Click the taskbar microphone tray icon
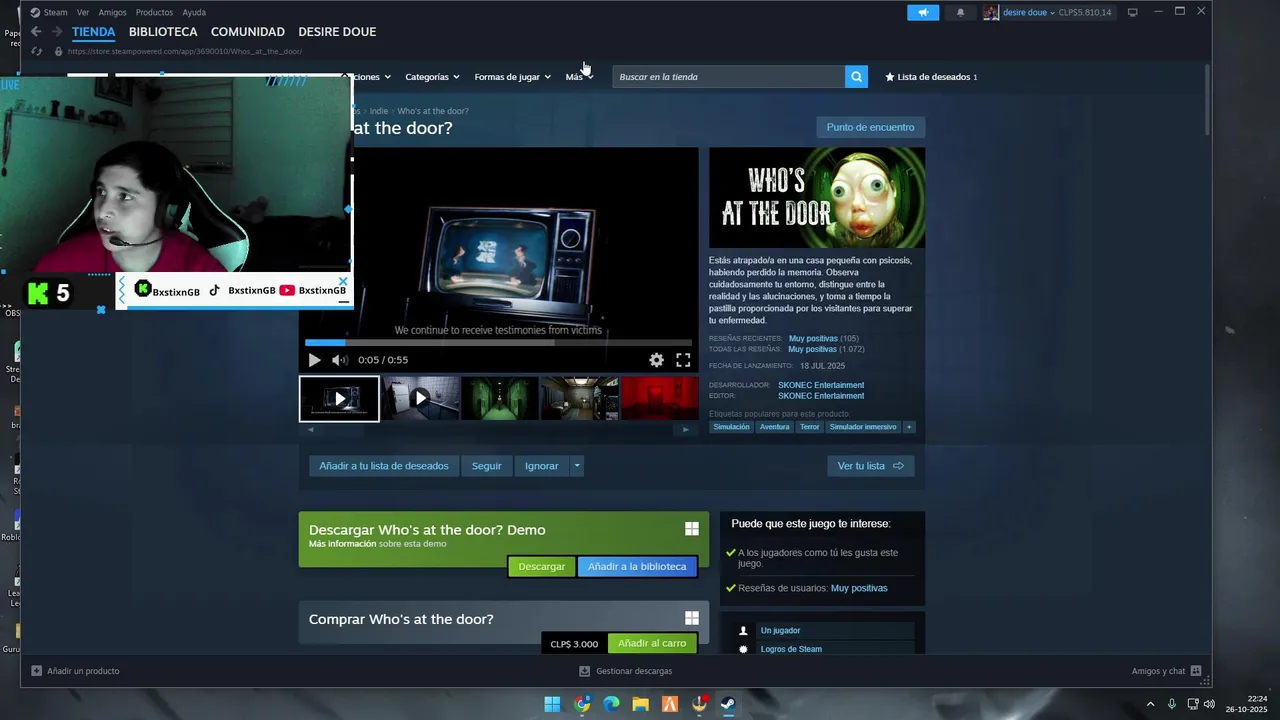Screen dimensions: 1280x720 1171,704
